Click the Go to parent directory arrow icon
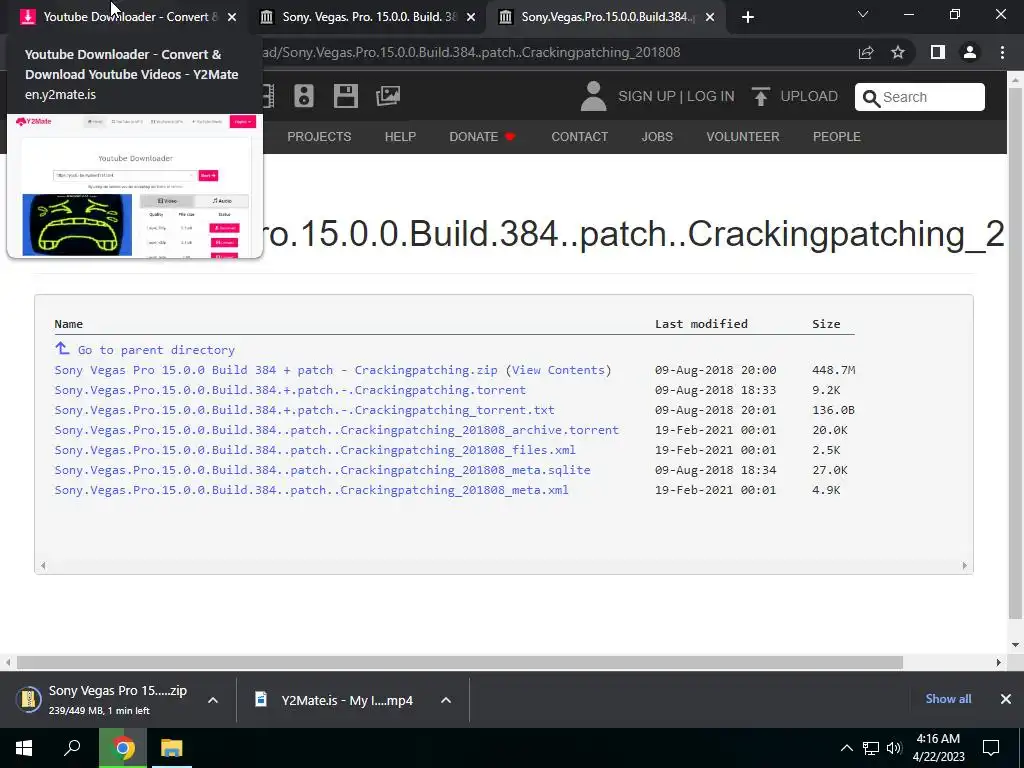The height and width of the screenshot is (768, 1024). [x=62, y=349]
